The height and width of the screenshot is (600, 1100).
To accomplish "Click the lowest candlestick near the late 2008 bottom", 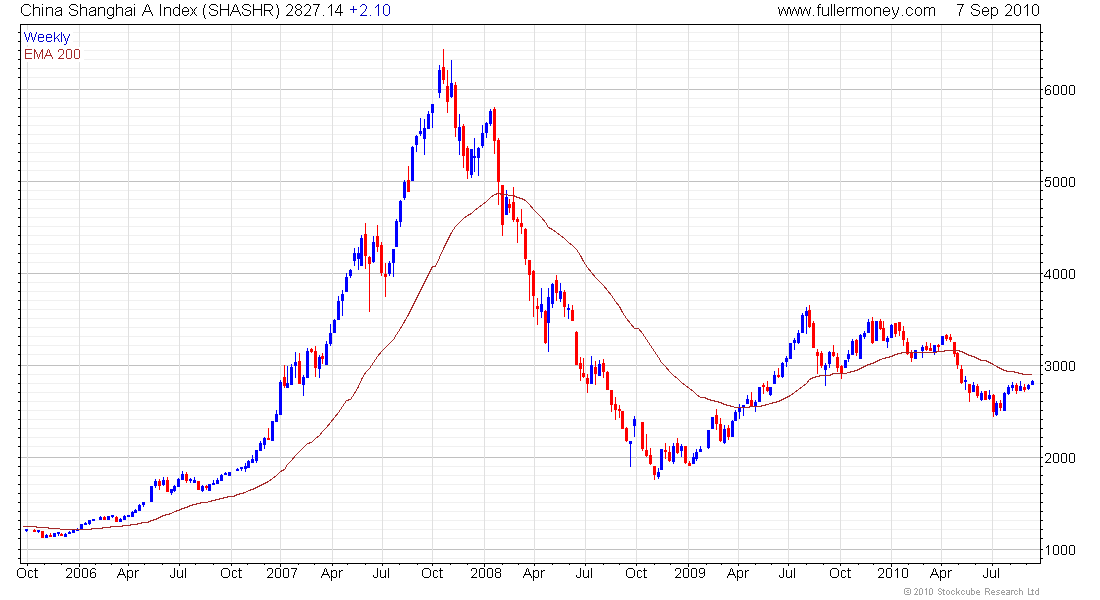I will click(655, 472).
